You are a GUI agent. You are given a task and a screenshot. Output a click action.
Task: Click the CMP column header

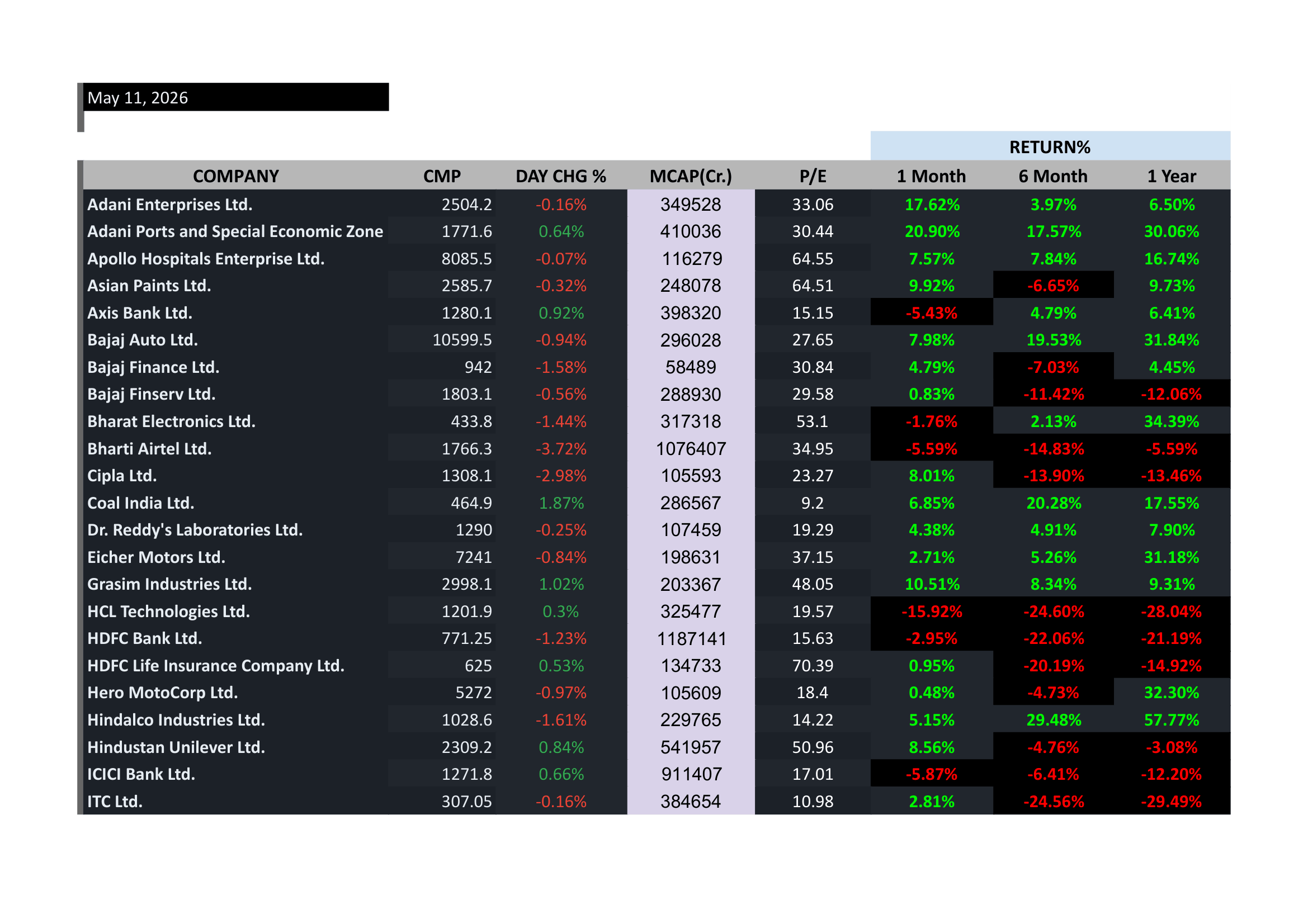pos(442,176)
